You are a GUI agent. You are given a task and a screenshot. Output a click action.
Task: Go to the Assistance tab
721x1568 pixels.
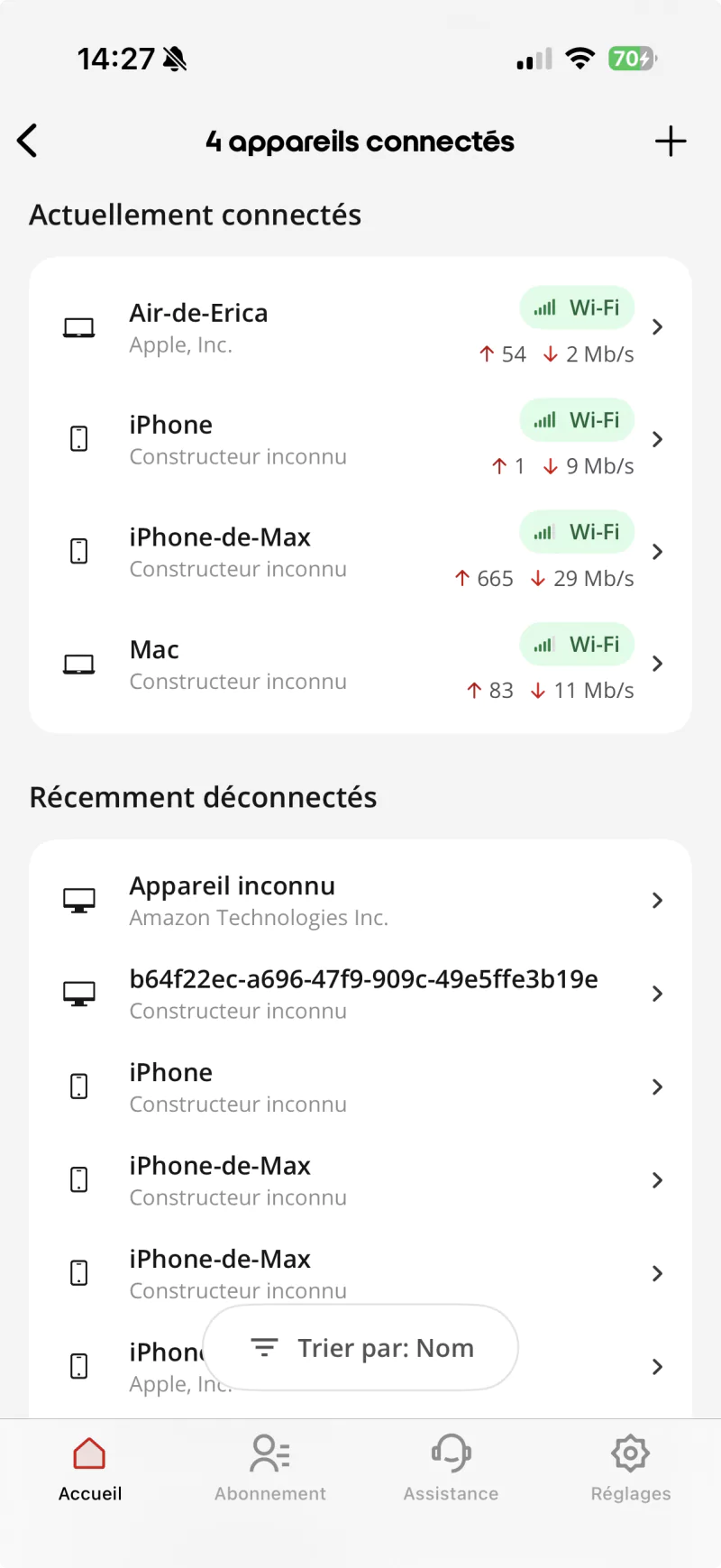451,1468
